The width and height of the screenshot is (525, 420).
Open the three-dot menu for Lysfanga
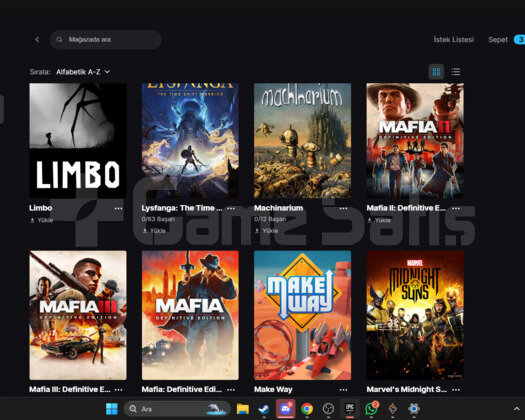click(x=231, y=208)
